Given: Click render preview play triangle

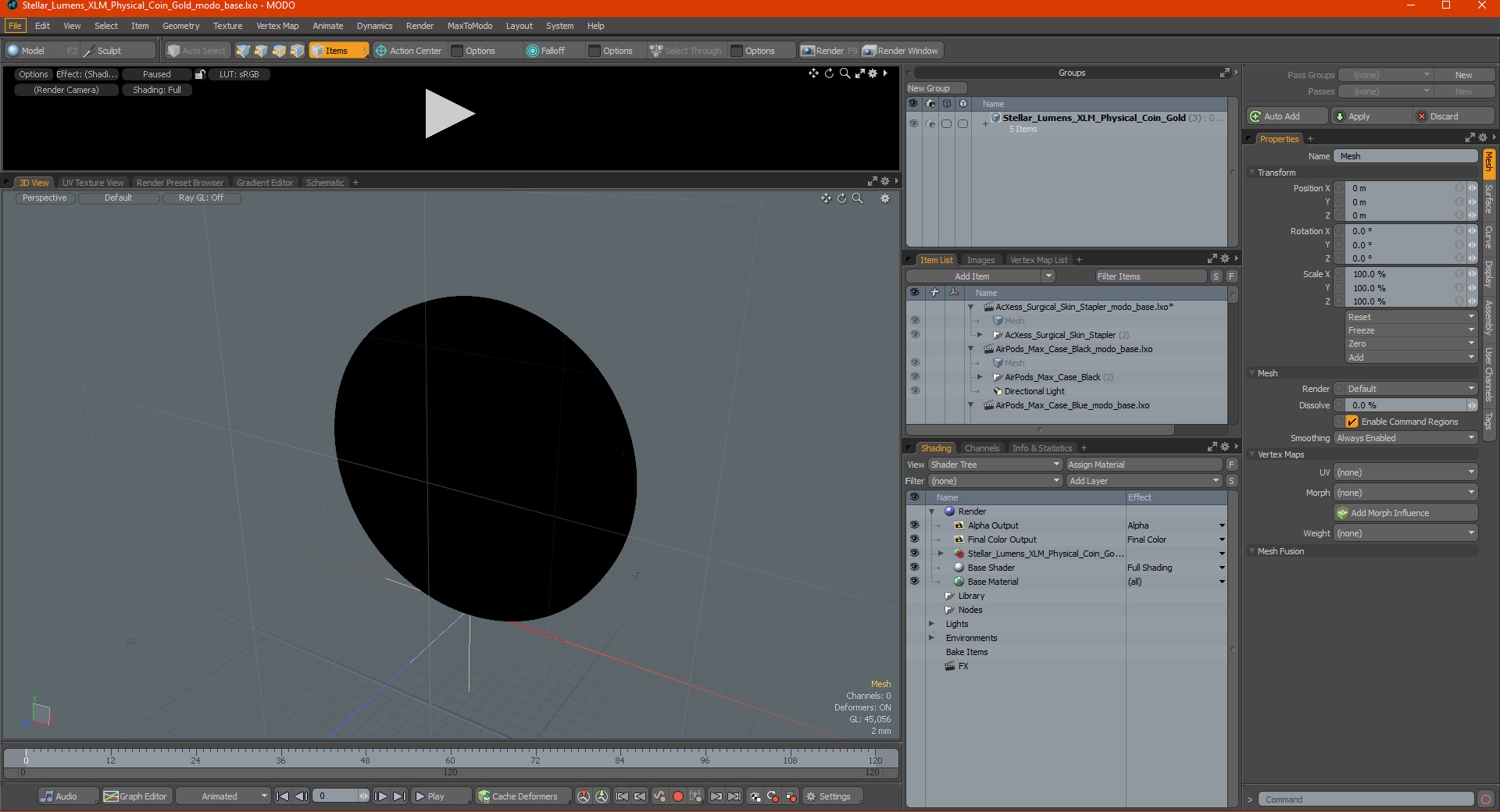Looking at the screenshot, I should (449, 114).
